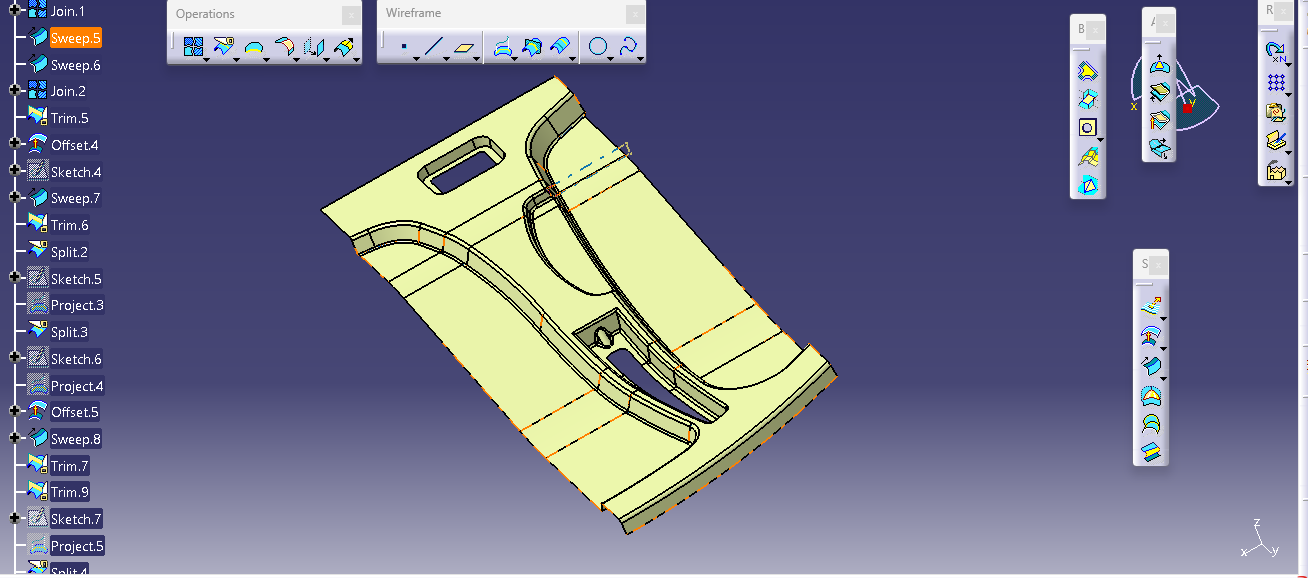Select the Mating Flange tool in B toolbar
The width and height of the screenshot is (1308, 578).
(x=1087, y=156)
